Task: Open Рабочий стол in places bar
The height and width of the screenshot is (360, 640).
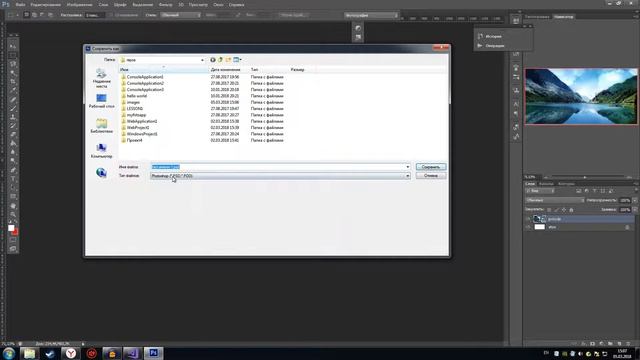Action: tap(101, 101)
